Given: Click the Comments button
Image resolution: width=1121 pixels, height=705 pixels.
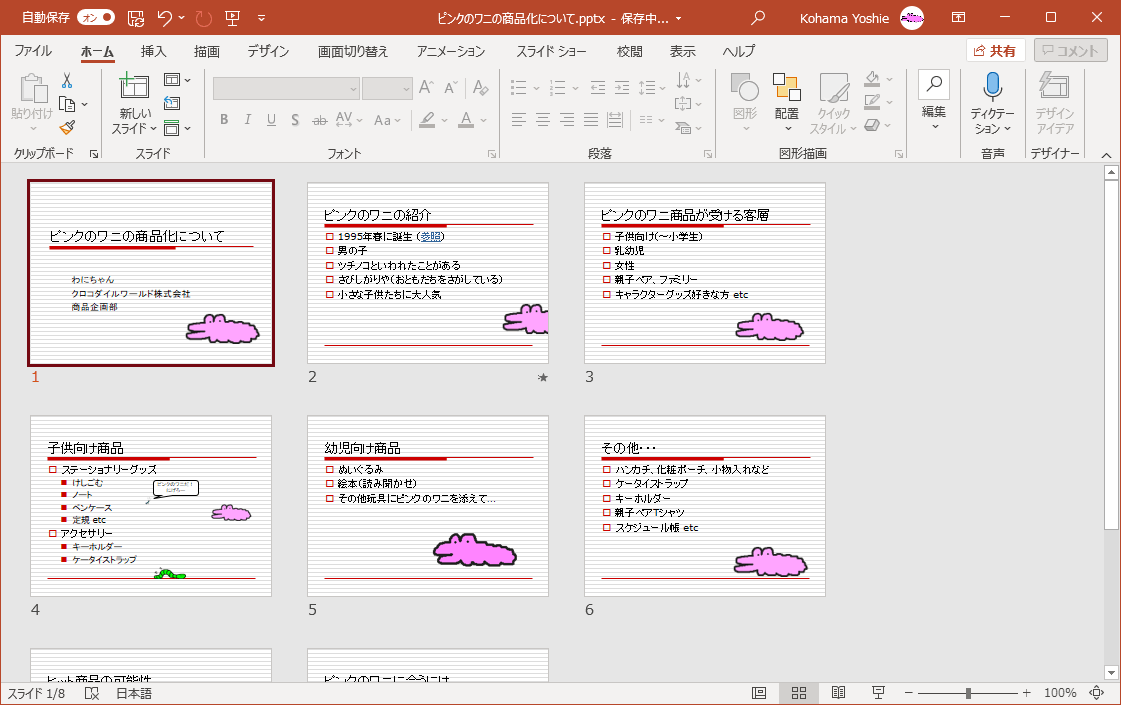Looking at the screenshot, I should click(1070, 51).
